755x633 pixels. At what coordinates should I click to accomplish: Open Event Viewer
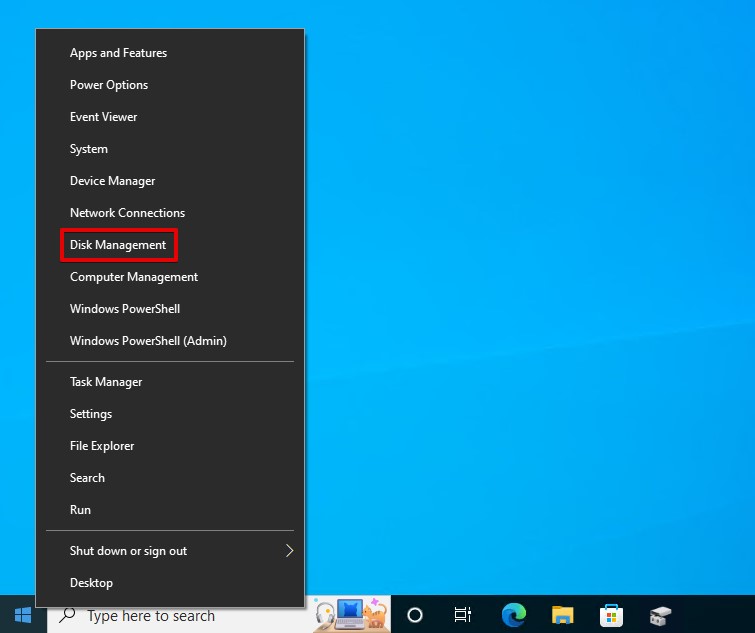coord(170,117)
